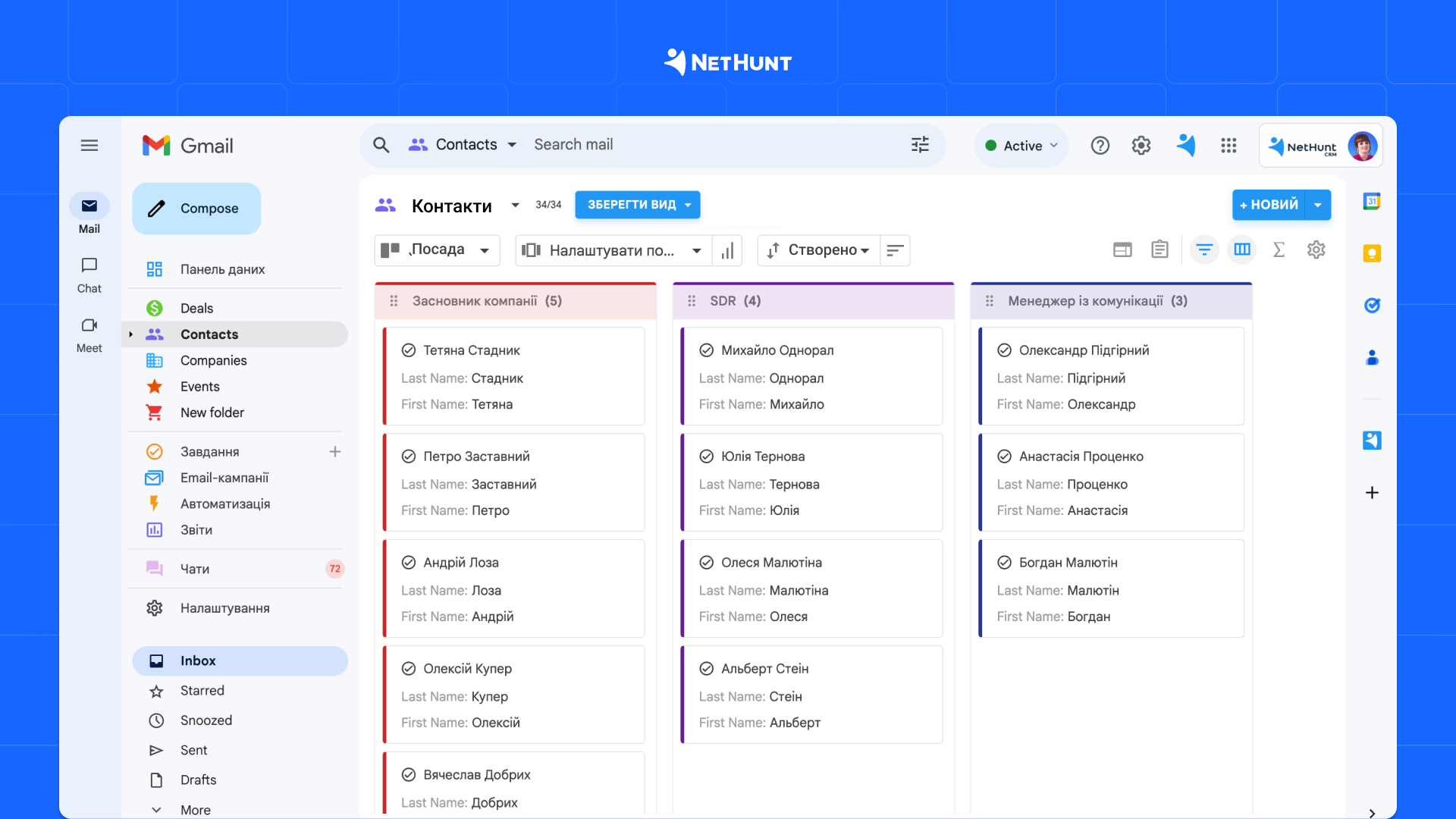Click the search magnifier icon
1456x819 pixels.
click(x=381, y=145)
